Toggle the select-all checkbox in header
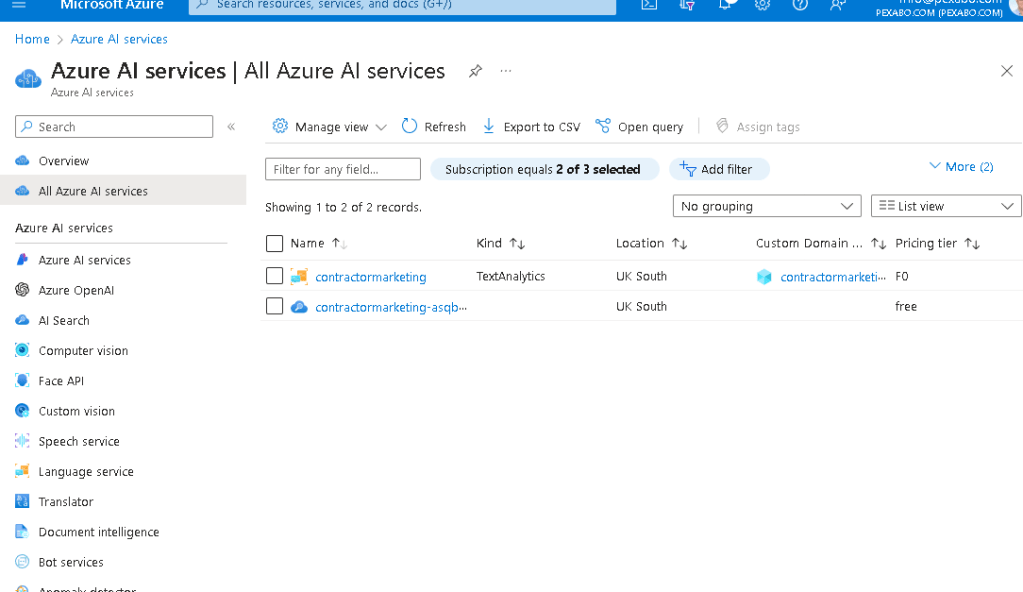This screenshot has height=592, width=1023. click(x=275, y=243)
